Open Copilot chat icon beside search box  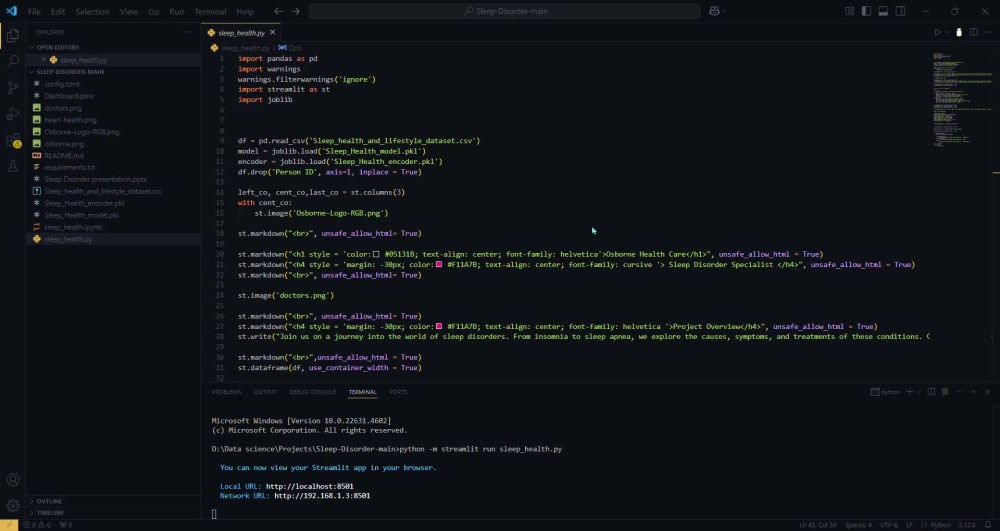click(714, 11)
